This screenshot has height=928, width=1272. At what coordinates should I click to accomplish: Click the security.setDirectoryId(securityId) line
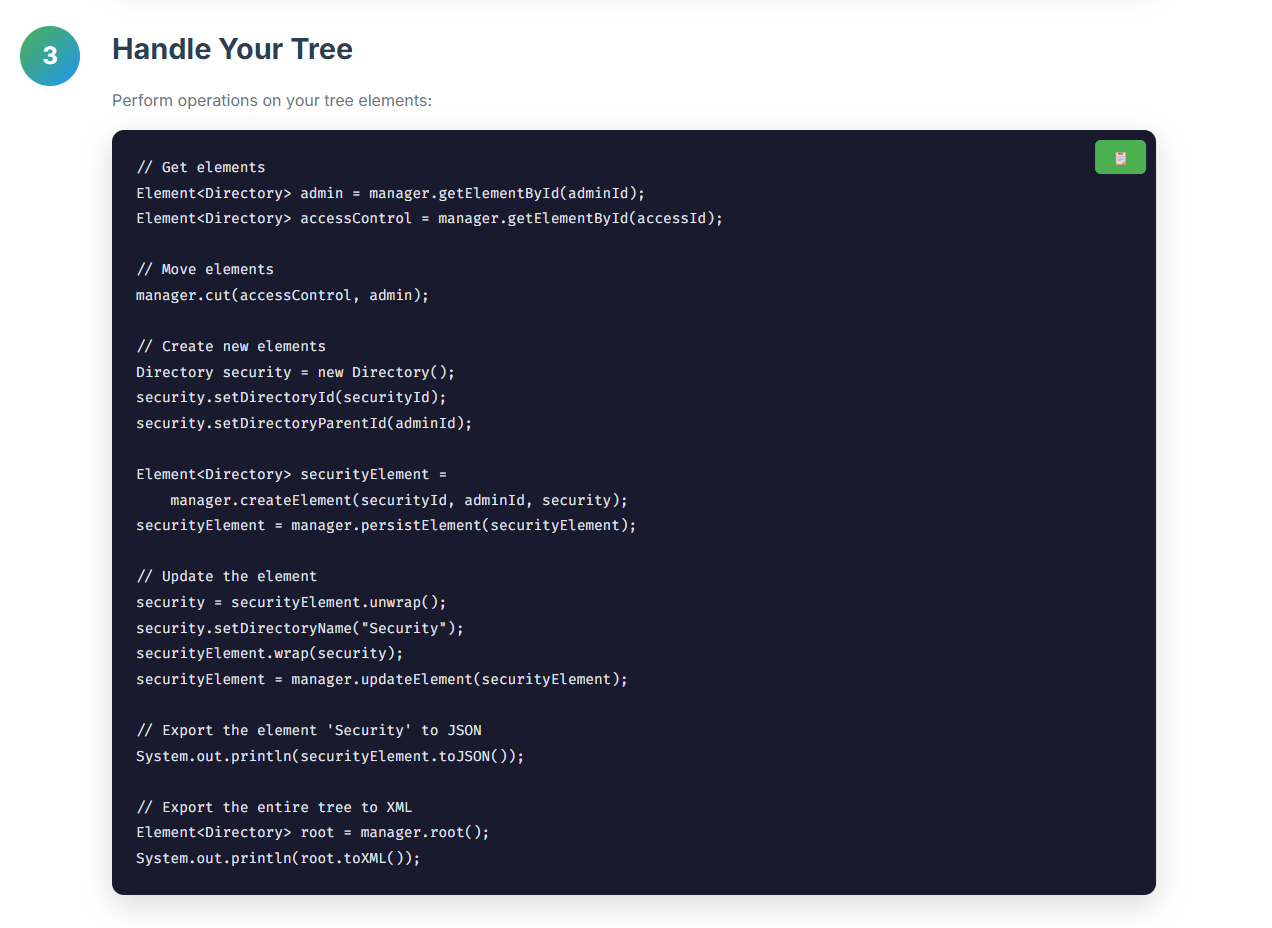[290, 397]
